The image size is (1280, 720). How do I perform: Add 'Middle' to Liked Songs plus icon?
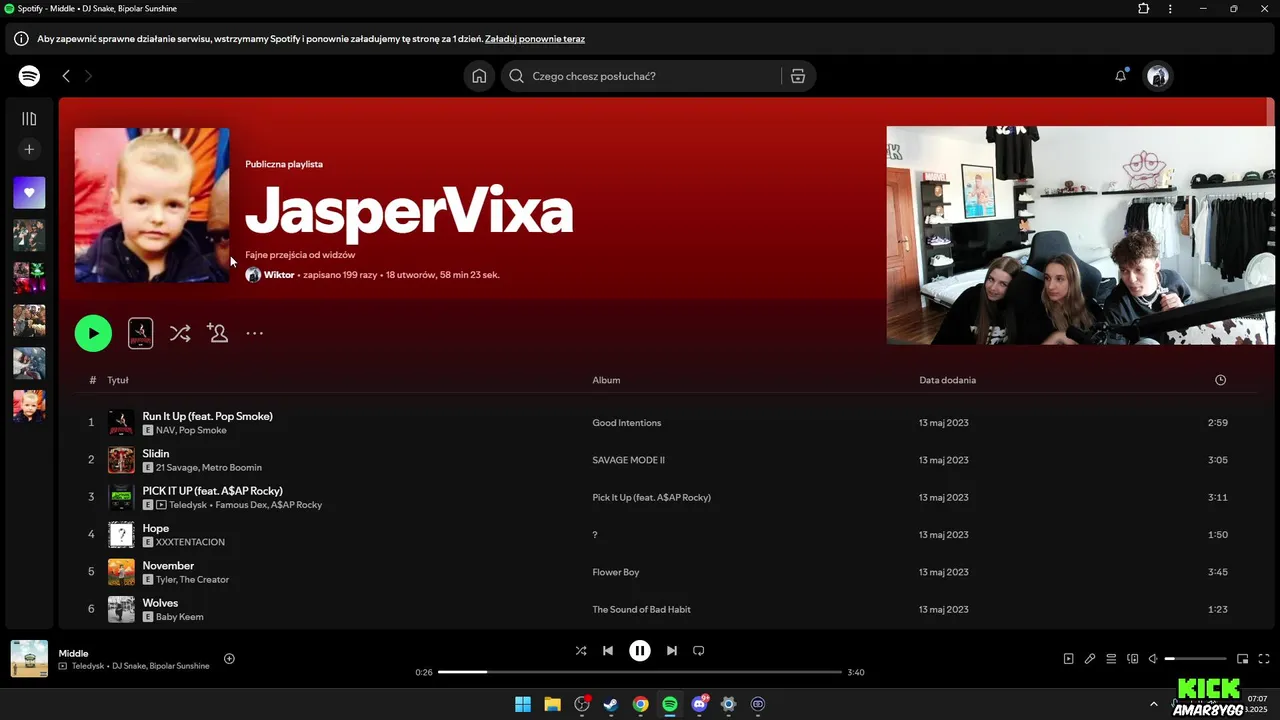pyautogui.click(x=229, y=658)
